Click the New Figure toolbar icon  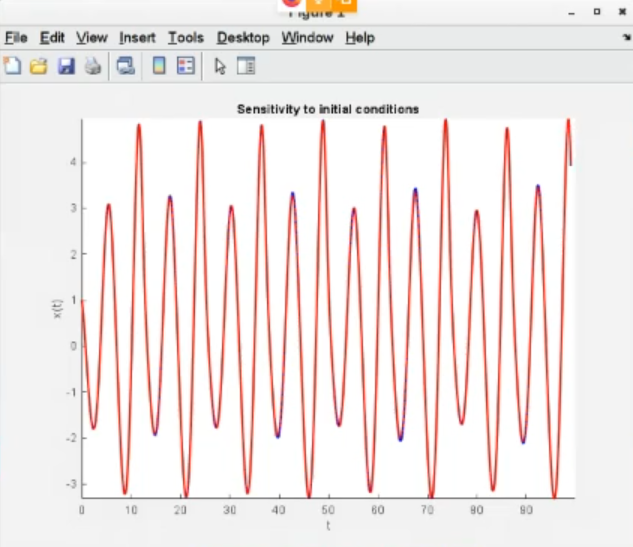click(13, 66)
